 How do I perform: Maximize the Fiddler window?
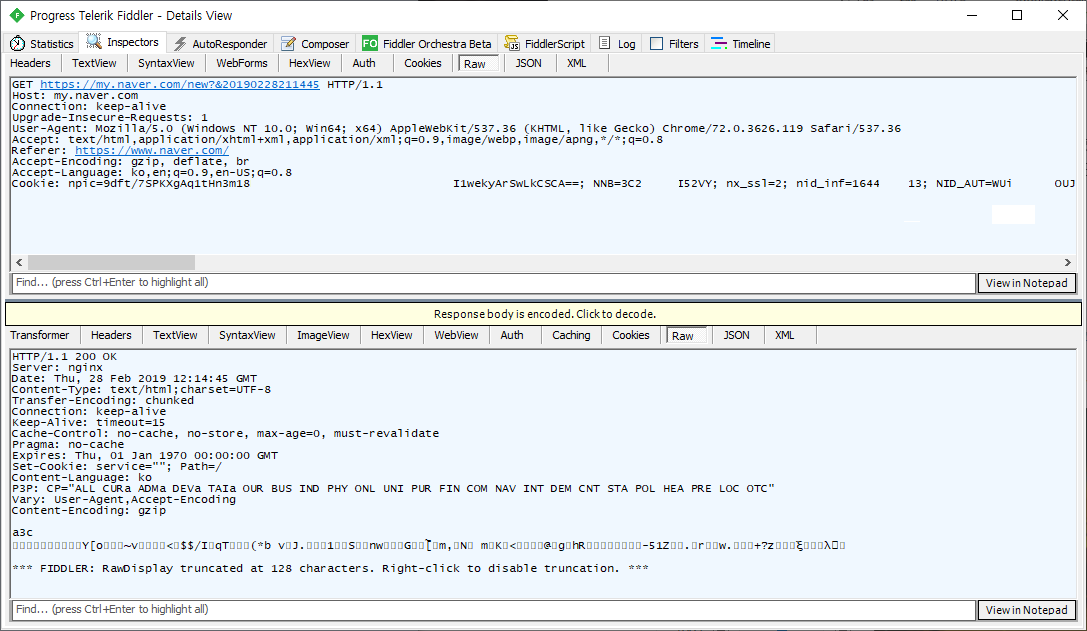(1017, 15)
